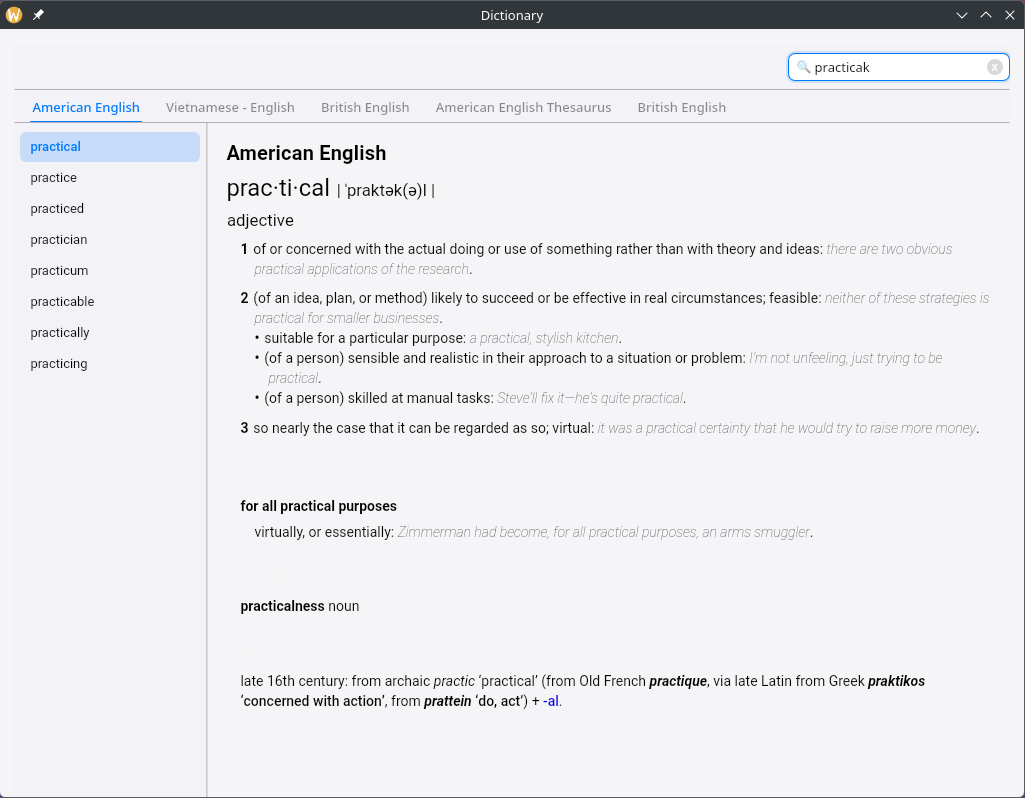The image size is (1025, 798).
Task: Follow the blue '-al' suffix link
Action: (550, 701)
